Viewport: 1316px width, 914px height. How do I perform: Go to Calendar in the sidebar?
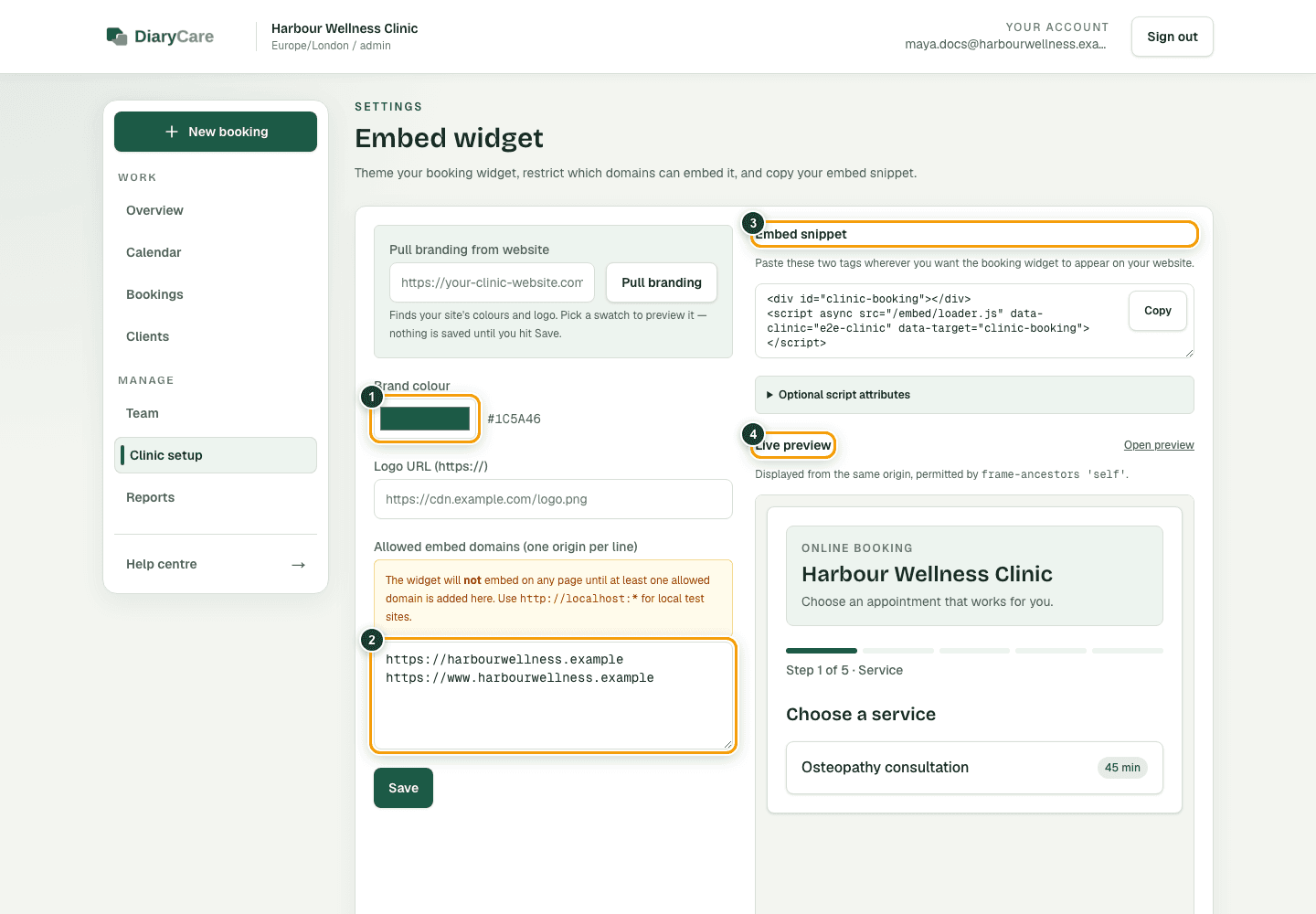click(x=216, y=252)
